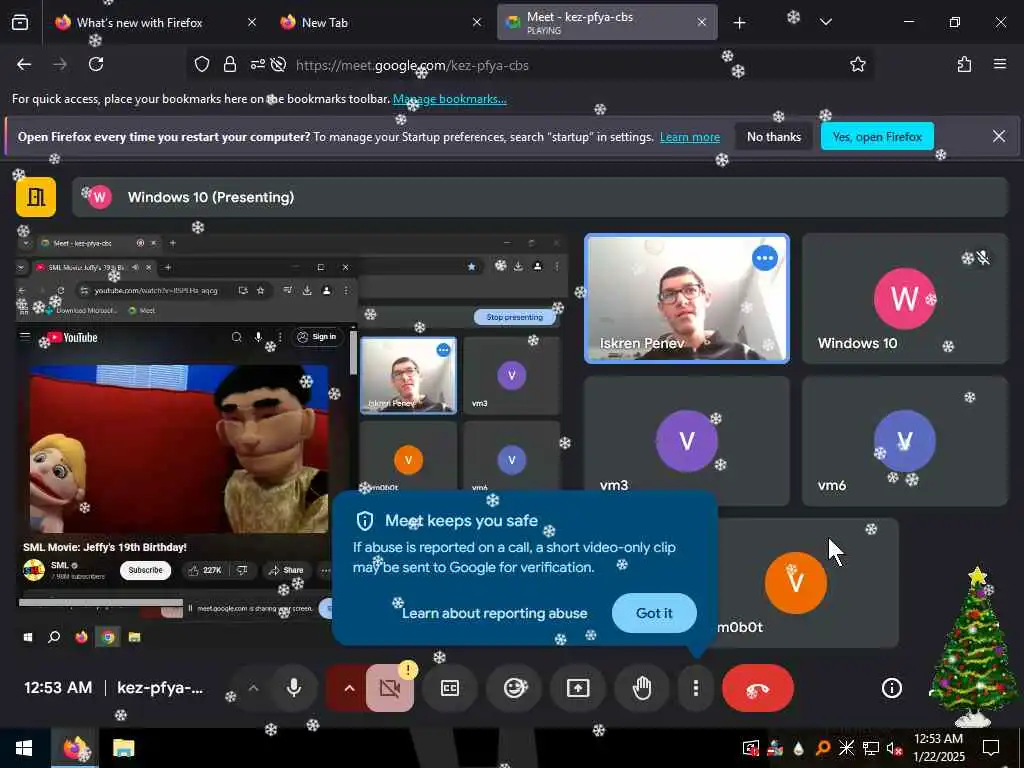The height and width of the screenshot is (768, 1024).
Task: Click the tracking protection shield icon
Action: point(202,65)
